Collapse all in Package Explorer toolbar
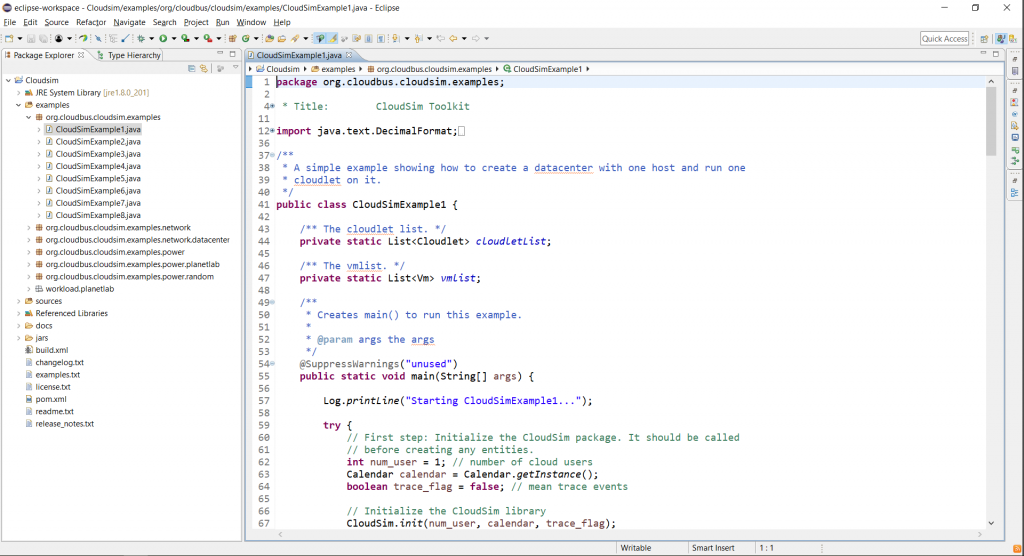 coord(191,68)
